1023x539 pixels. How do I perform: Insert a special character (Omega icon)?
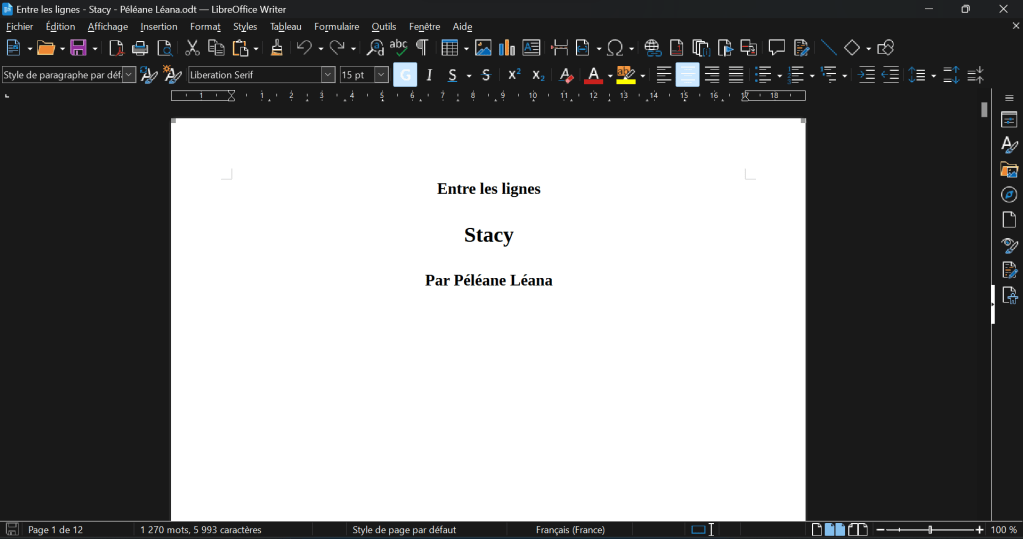coord(616,48)
